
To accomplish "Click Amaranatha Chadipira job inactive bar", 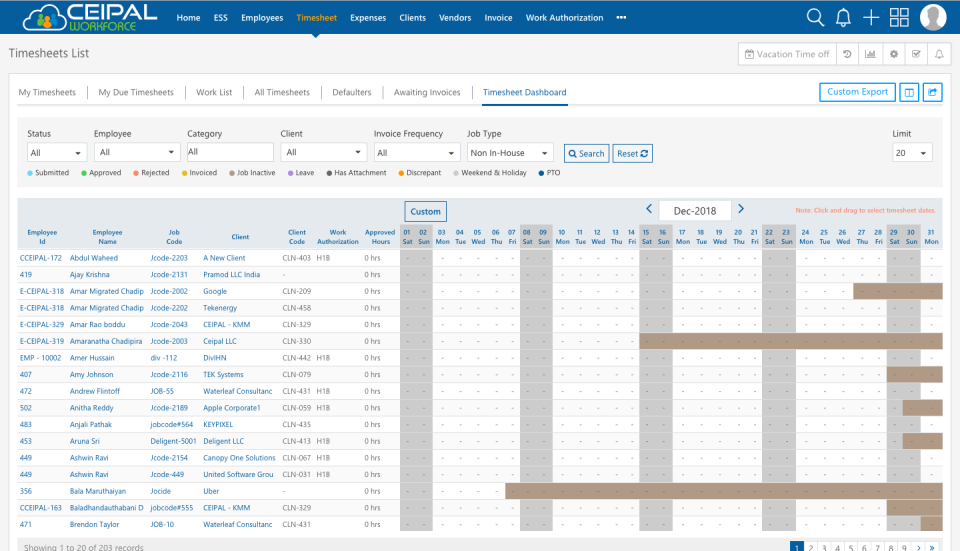I will tap(791, 341).
